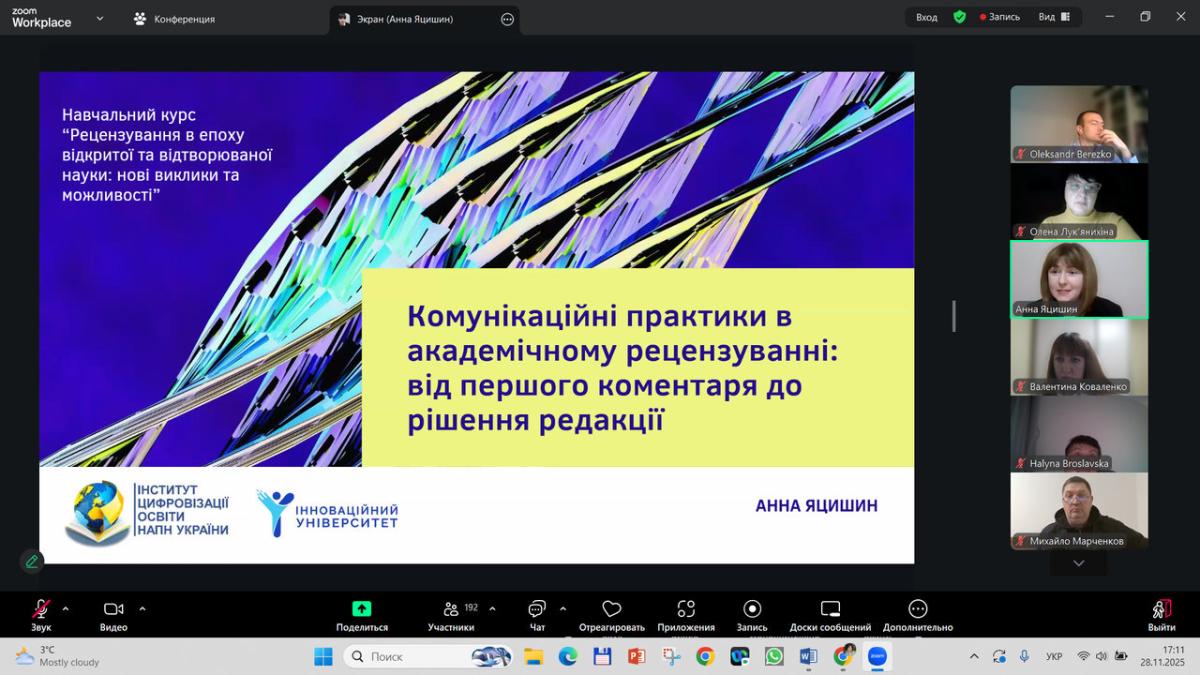Expand participant video list downward chevron
This screenshot has width=1200, height=675.
(x=1078, y=564)
